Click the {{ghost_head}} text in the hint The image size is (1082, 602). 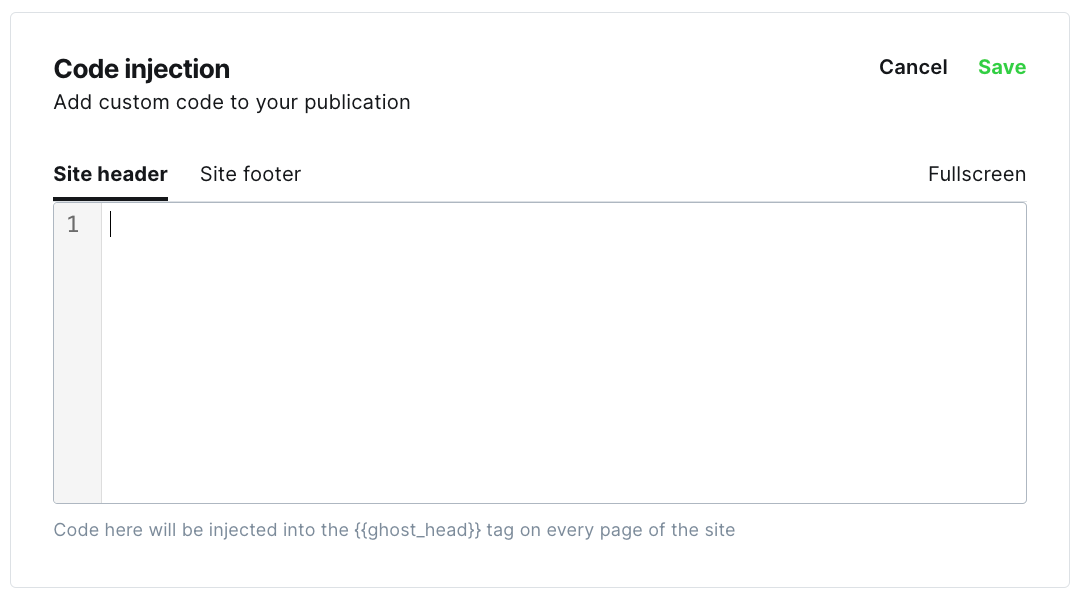(x=417, y=530)
